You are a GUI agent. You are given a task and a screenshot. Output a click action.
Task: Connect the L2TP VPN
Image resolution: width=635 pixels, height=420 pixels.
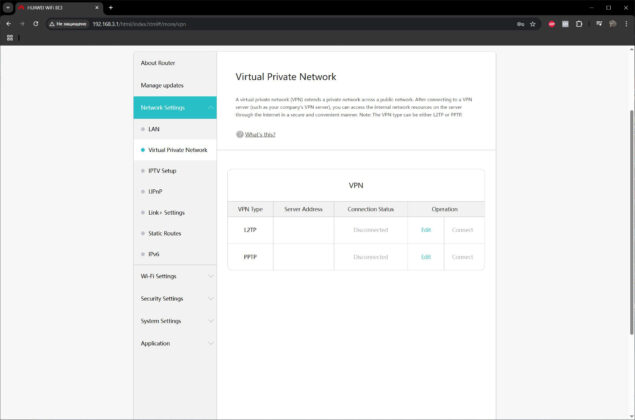[462, 230]
